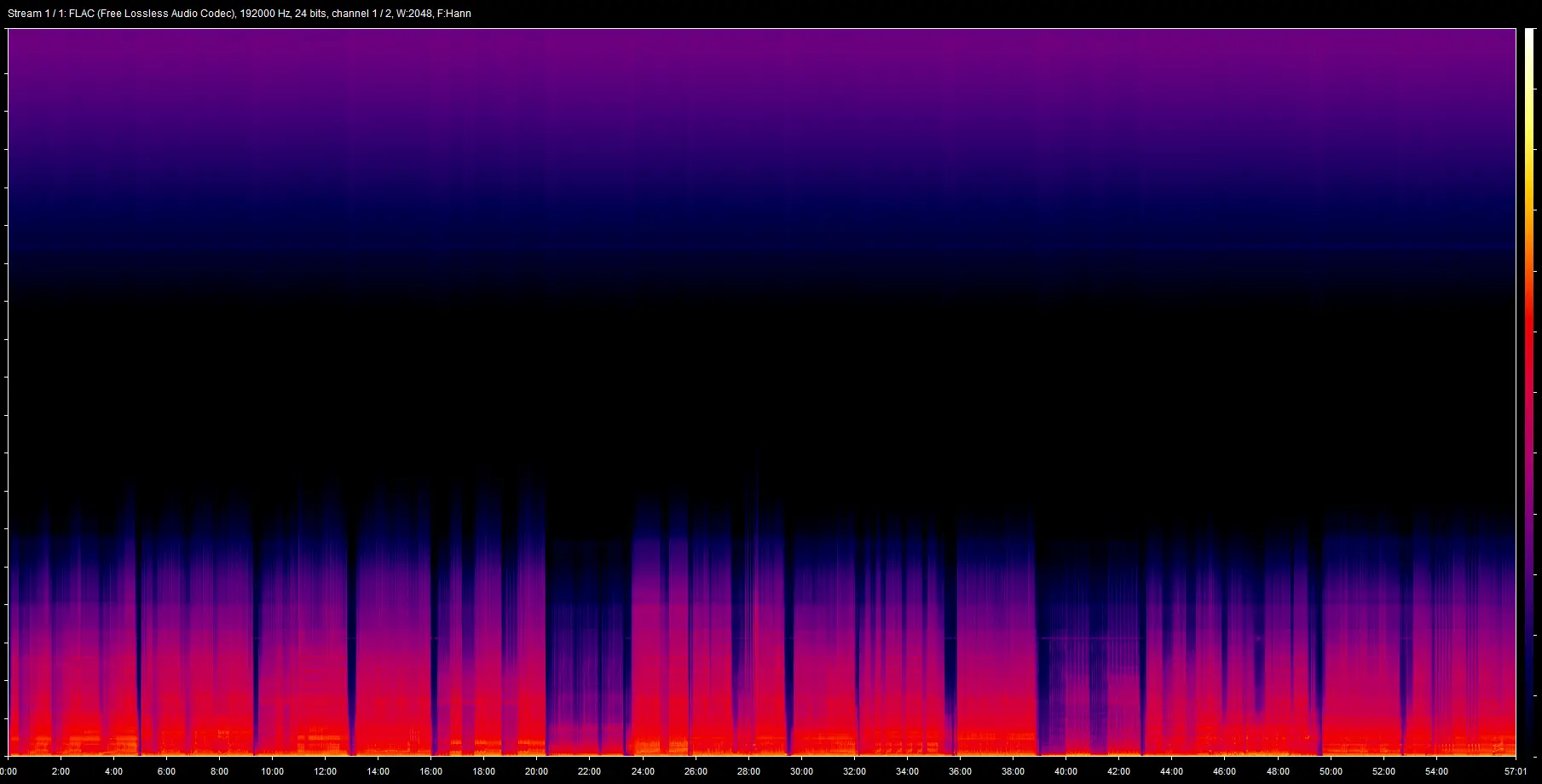The image size is (1542, 784).
Task: Click the '24 bits' depth text
Action: [310, 14]
